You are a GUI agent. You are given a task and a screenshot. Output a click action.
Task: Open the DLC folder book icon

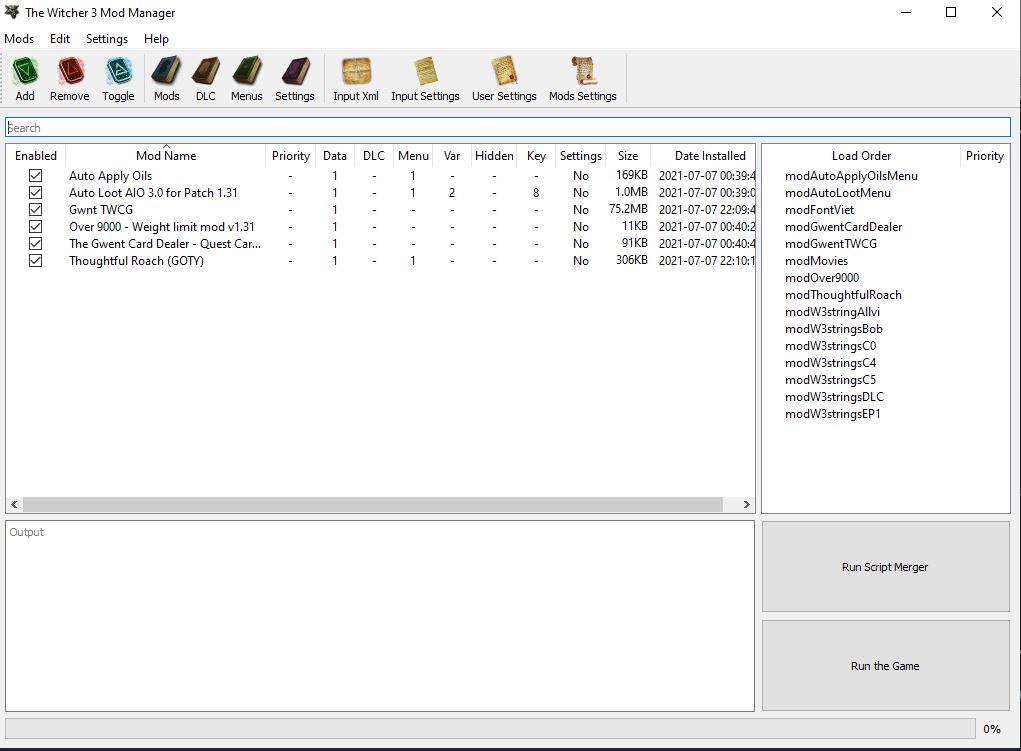click(x=205, y=73)
